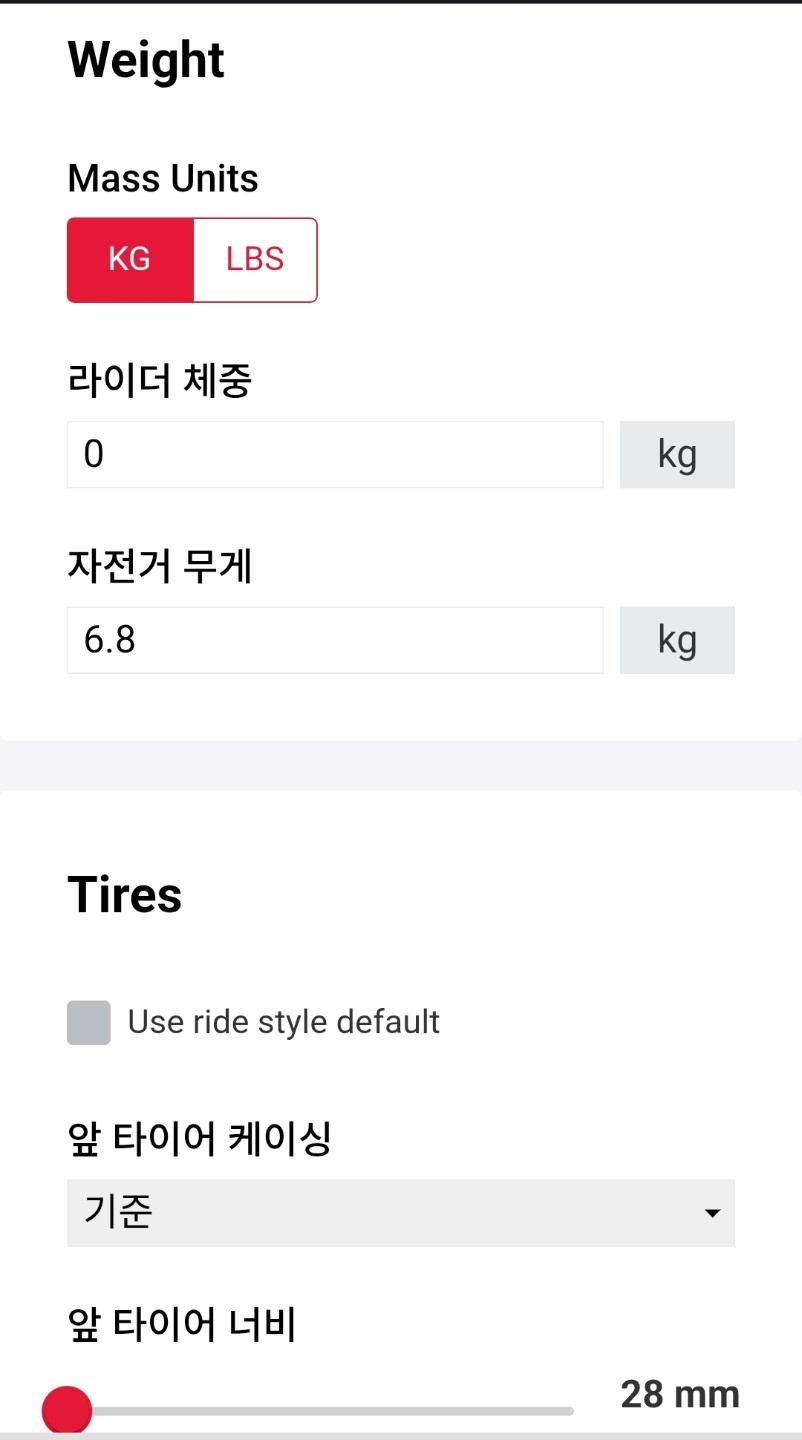
Task: Click the casing dropdown arrow
Action: click(712, 1214)
